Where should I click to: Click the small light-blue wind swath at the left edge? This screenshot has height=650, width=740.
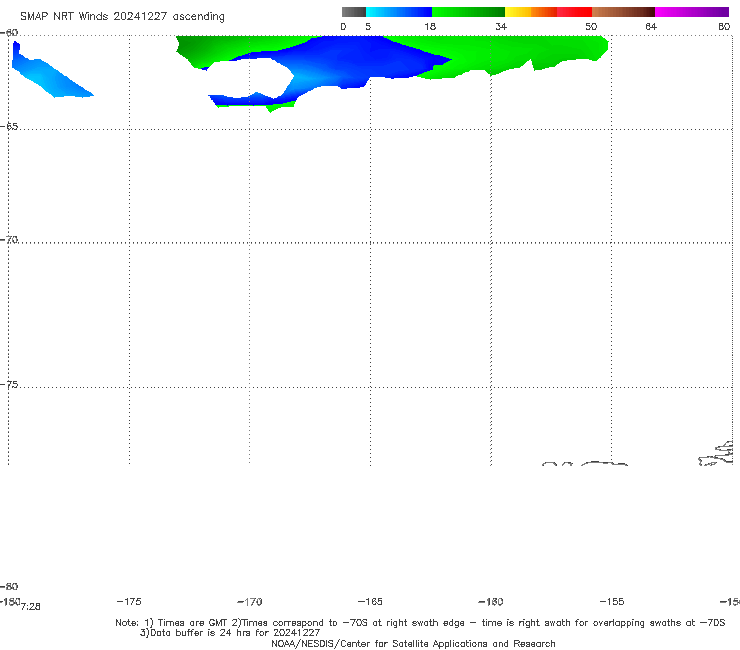[47, 76]
